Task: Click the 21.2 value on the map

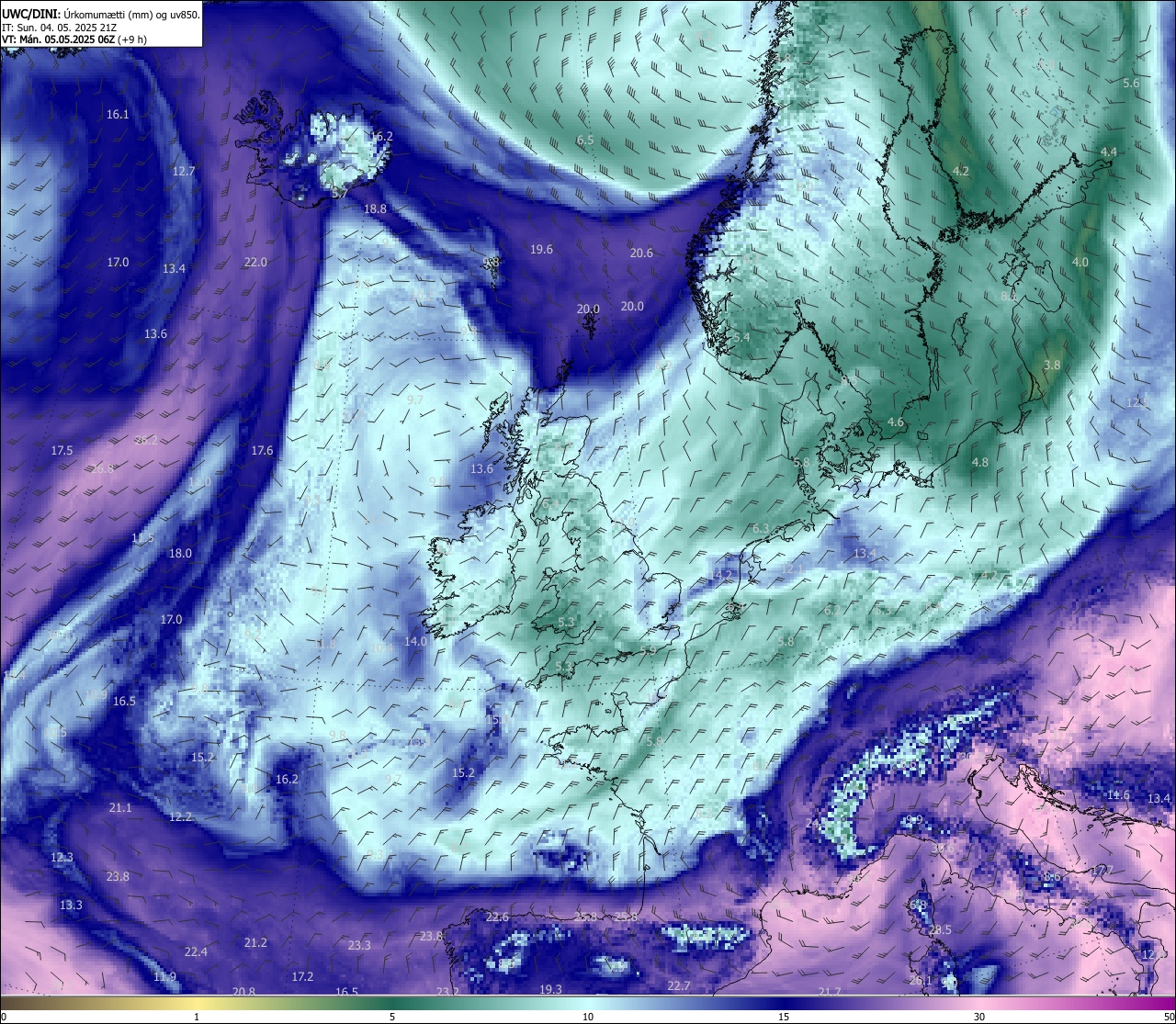Action: pos(255,943)
